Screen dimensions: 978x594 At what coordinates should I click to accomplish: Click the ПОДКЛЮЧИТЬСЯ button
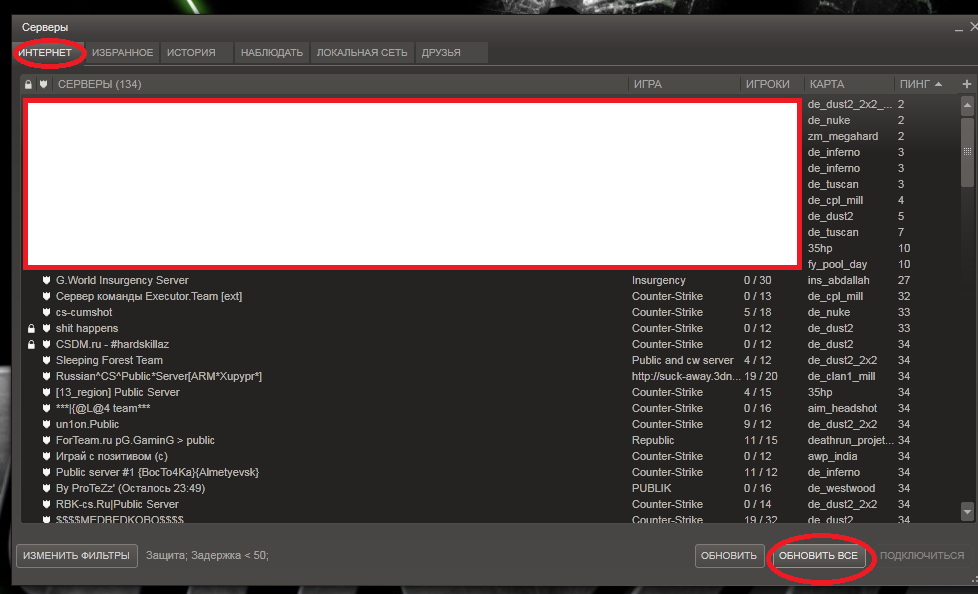(922, 555)
